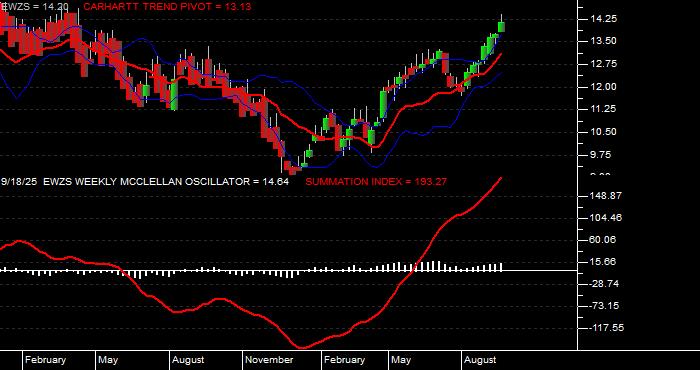Click the 11.25 price axis label

[x=603, y=109]
